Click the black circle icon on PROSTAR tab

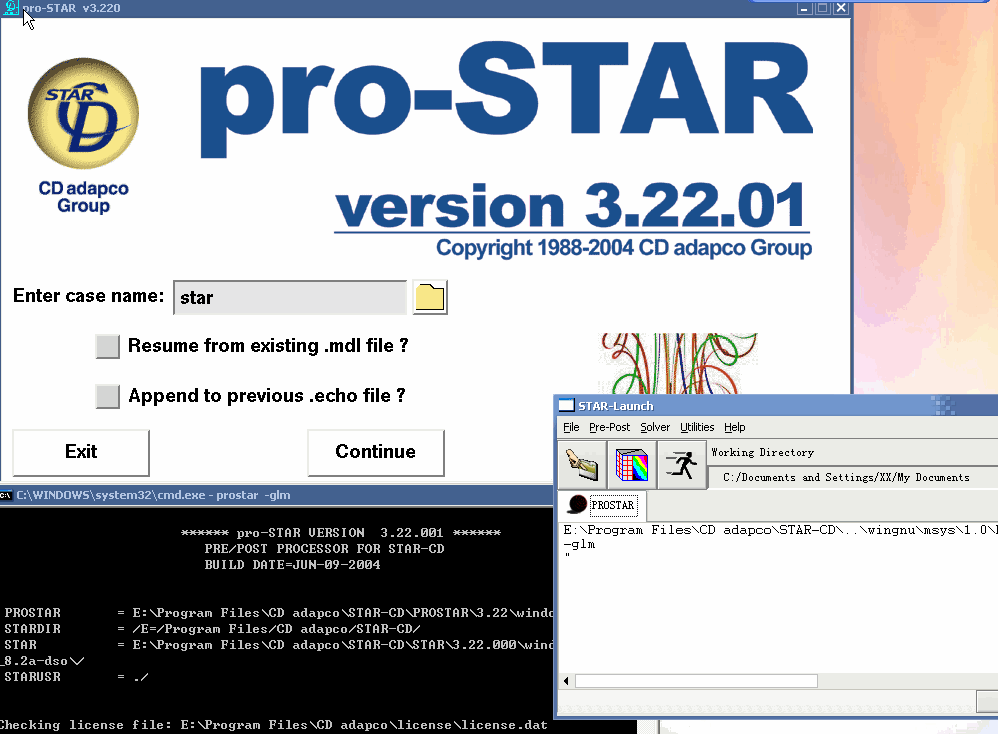577,505
